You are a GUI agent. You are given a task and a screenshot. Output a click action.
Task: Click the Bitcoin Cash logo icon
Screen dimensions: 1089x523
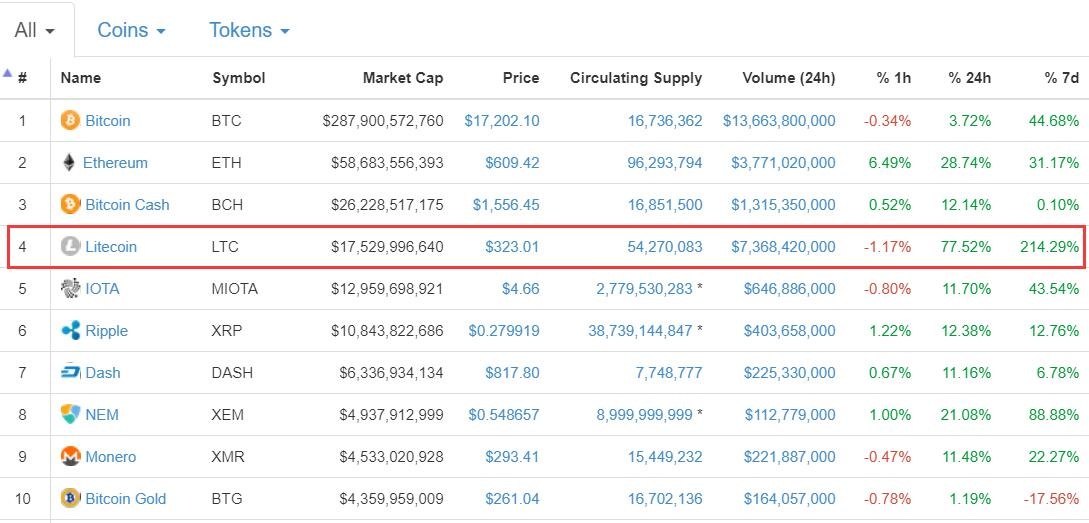[70, 205]
